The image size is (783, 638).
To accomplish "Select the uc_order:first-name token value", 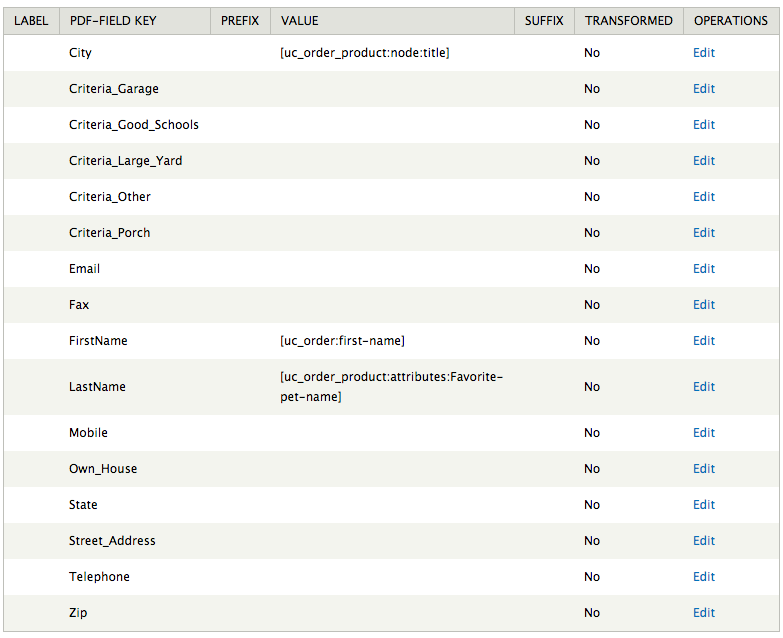I will 342,340.
